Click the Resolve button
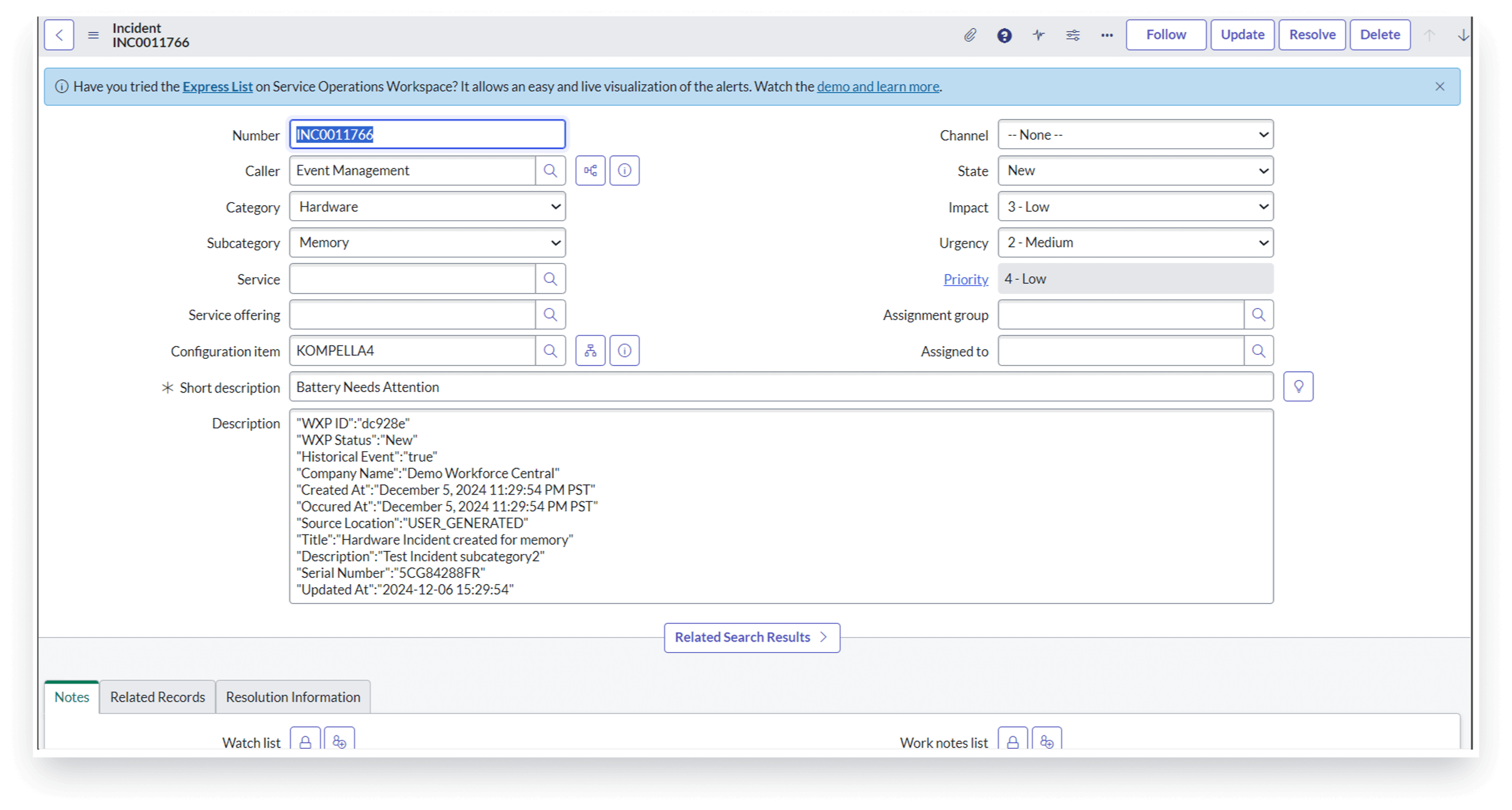 (x=1312, y=35)
